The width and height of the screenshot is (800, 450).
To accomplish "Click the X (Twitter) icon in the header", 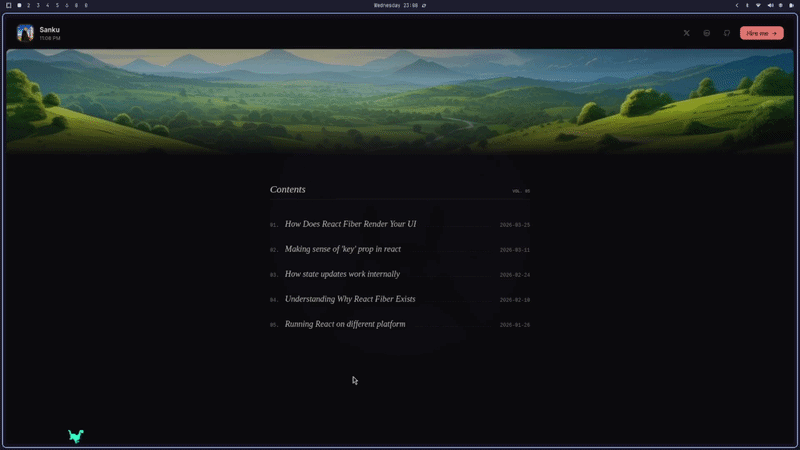I will coord(686,33).
